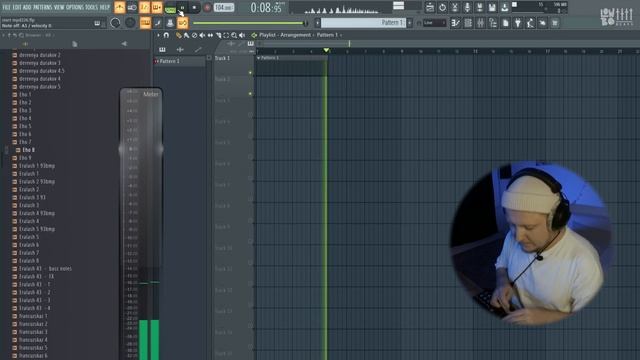Open the Line snap dropdown
Viewport: 640px width, 360px height.
click(x=435, y=23)
